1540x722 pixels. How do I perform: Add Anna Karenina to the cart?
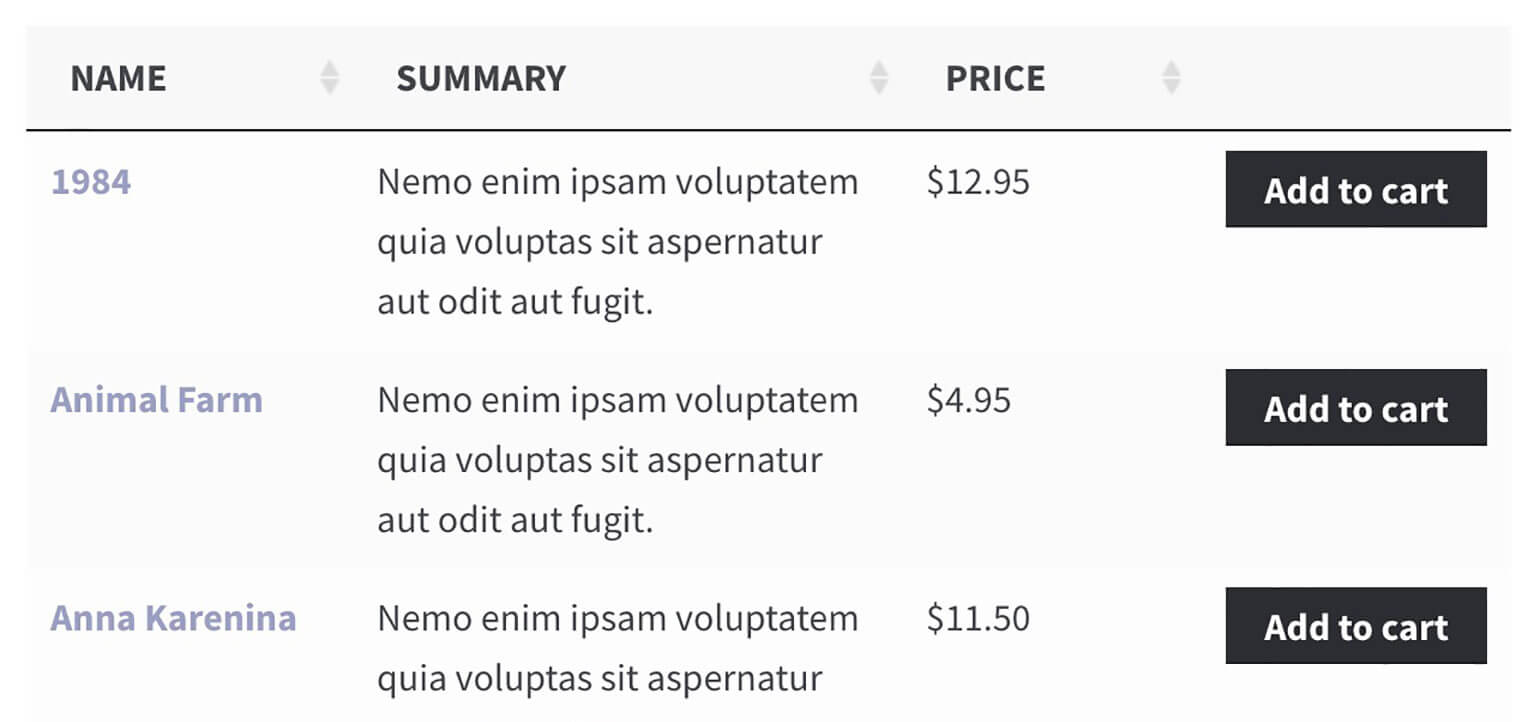point(1355,626)
